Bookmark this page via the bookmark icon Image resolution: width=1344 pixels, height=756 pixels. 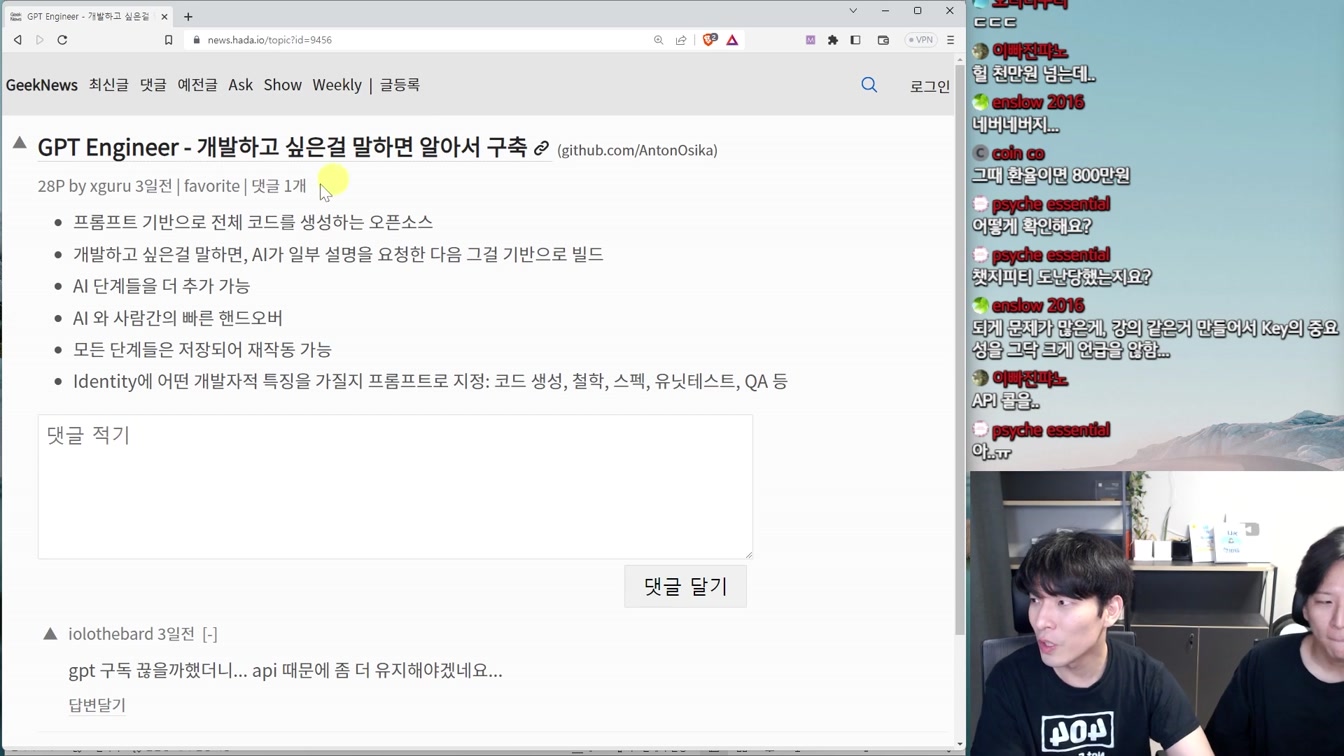pyautogui.click(x=168, y=40)
